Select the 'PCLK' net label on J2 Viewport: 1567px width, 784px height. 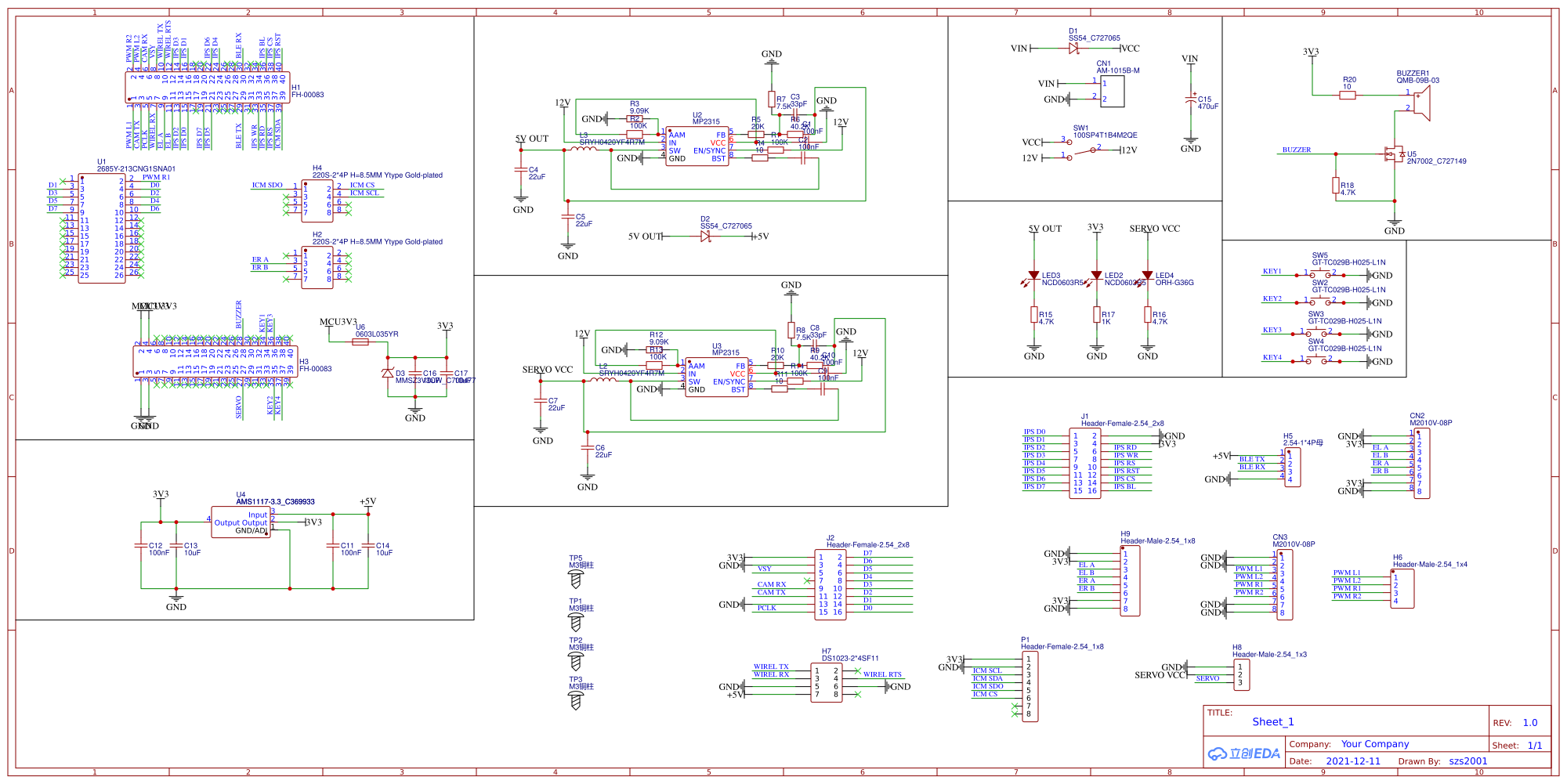[766, 608]
